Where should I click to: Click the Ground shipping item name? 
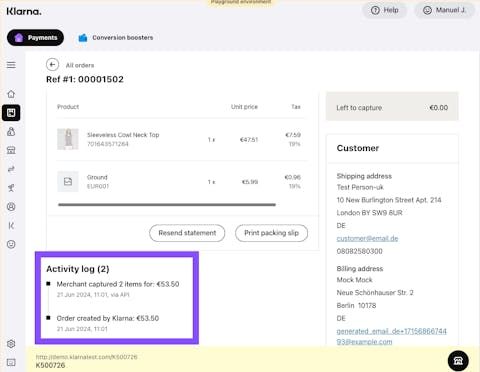pos(97,177)
